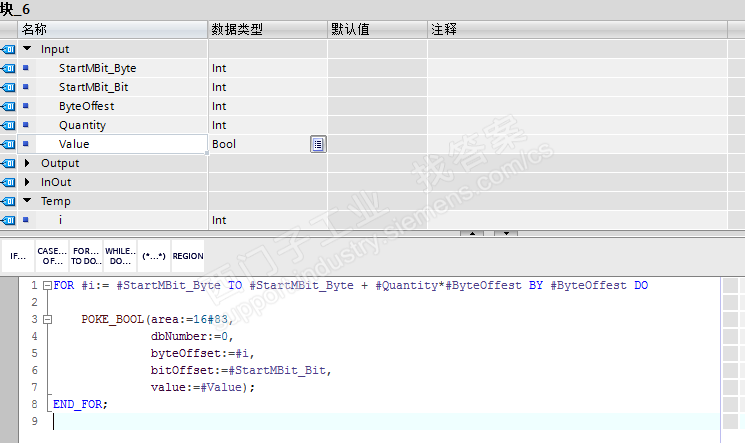Insert IF statement template button

point(18,256)
